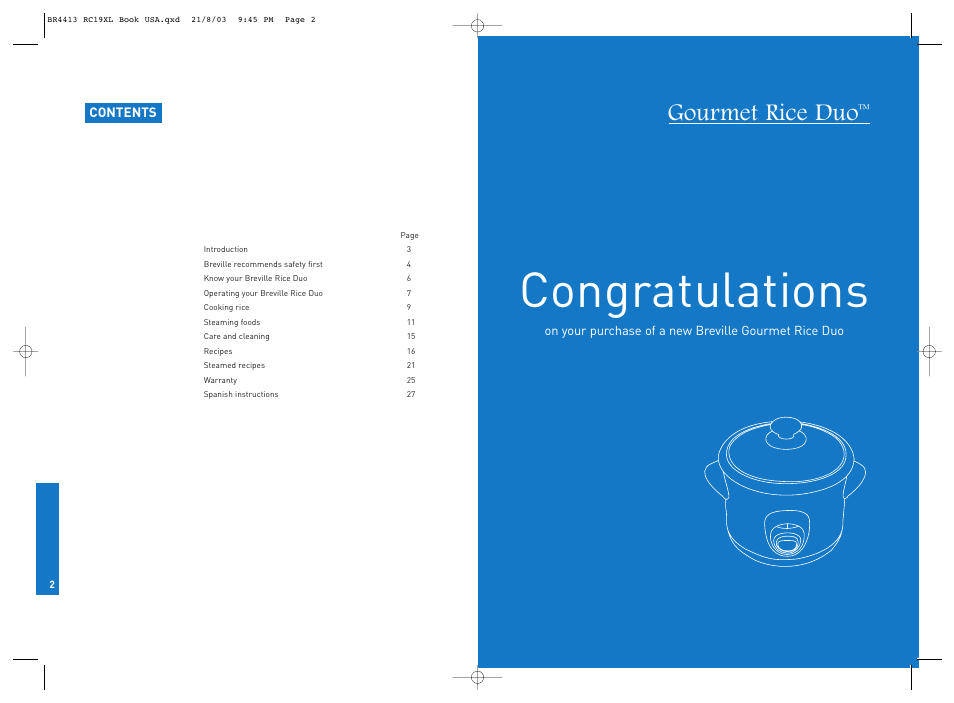Select page number 3 beside Introduction

click(x=409, y=250)
